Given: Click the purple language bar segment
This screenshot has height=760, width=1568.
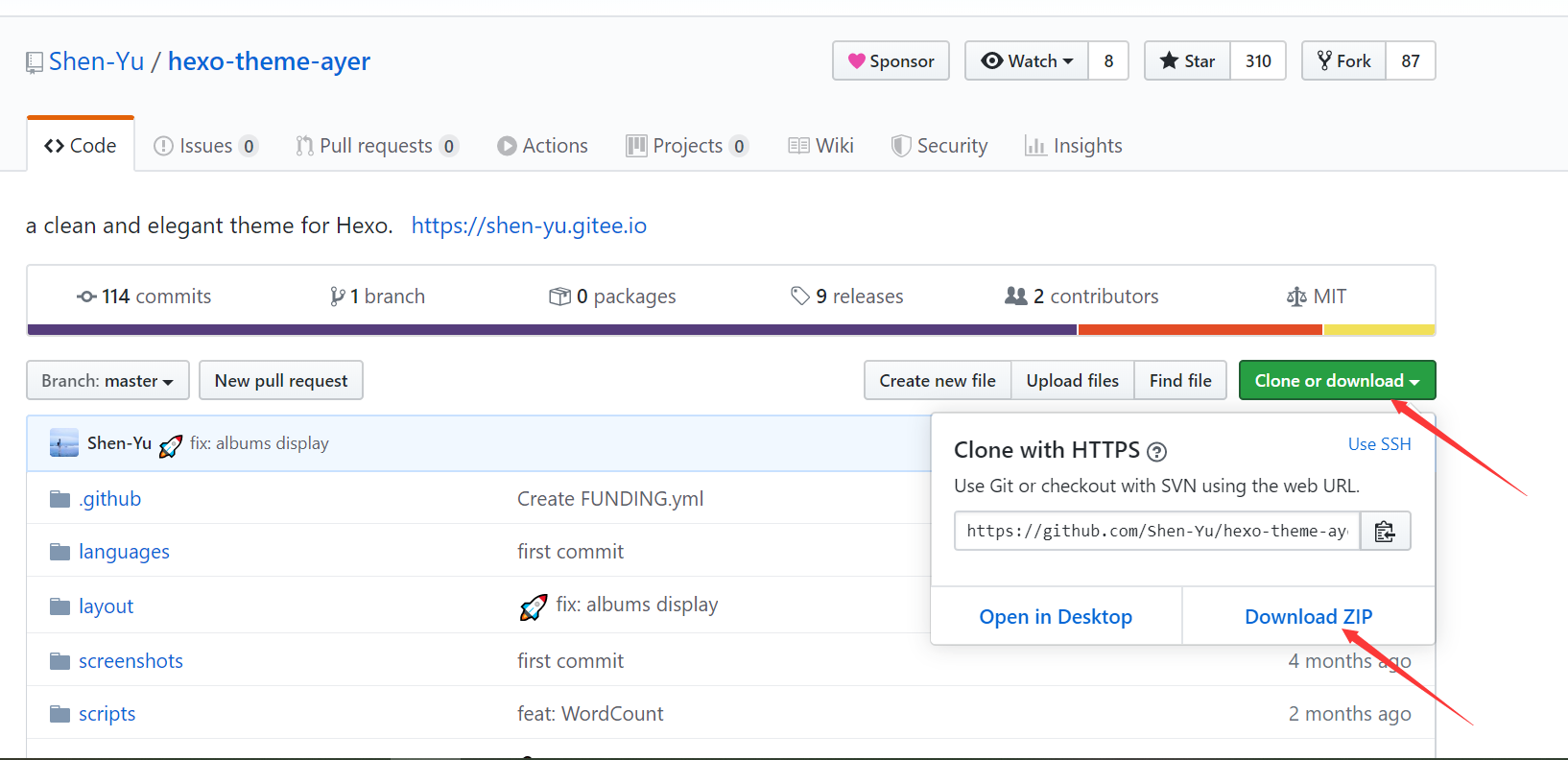Looking at the screenshot, I should tap(552, 330).
